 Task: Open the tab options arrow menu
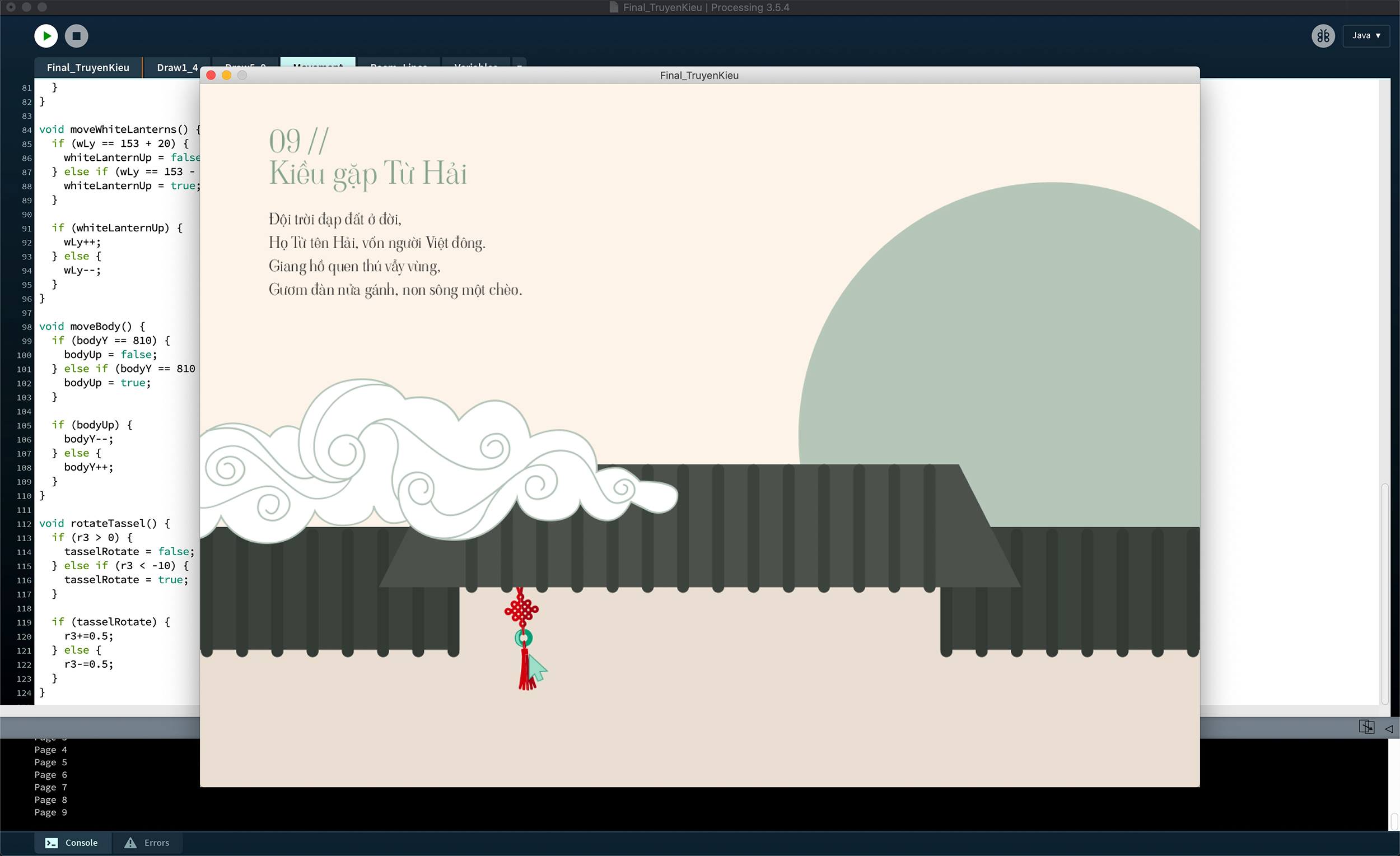pos(519,63)
